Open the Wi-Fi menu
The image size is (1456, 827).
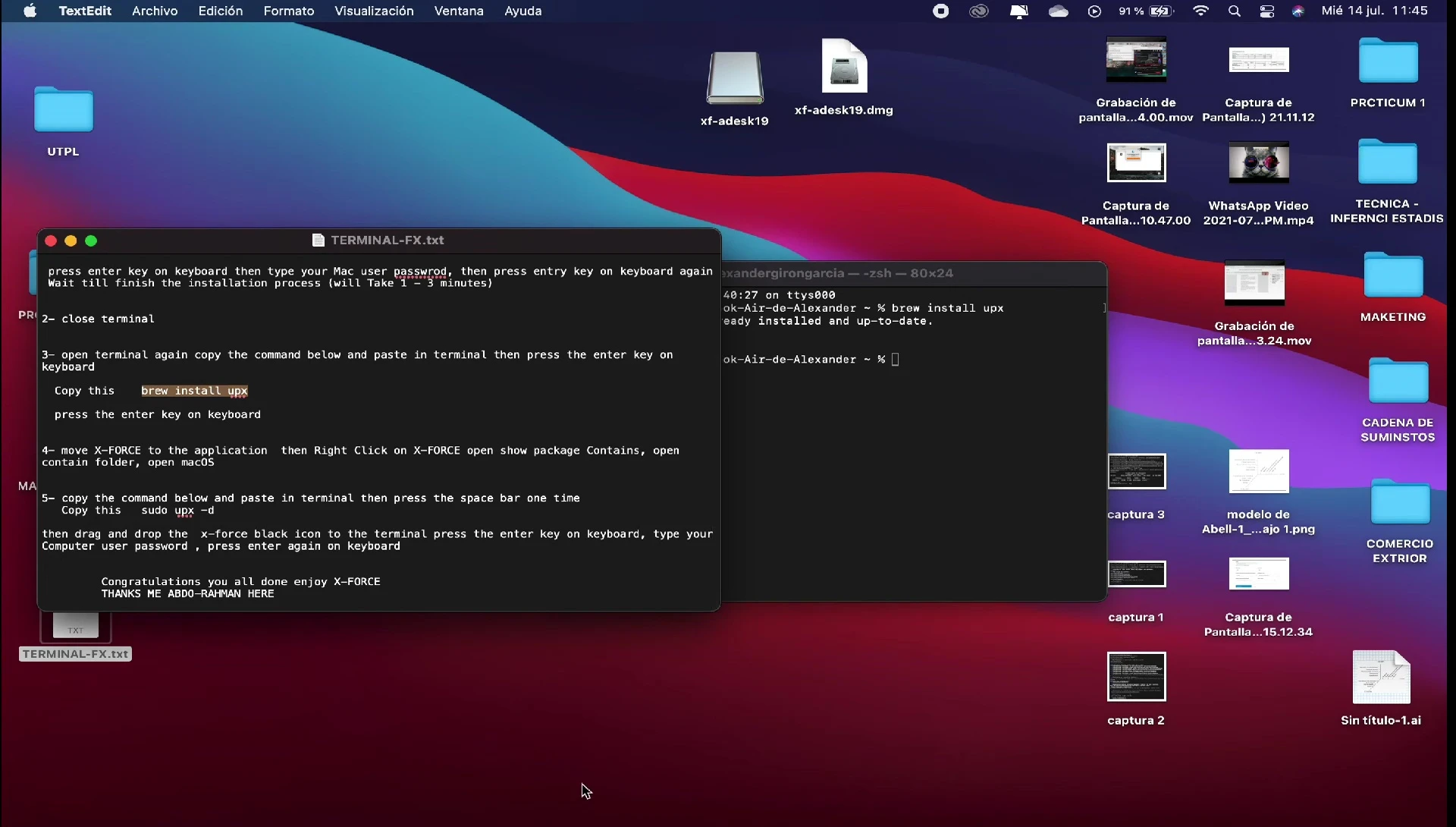[x=1201, y=11]
